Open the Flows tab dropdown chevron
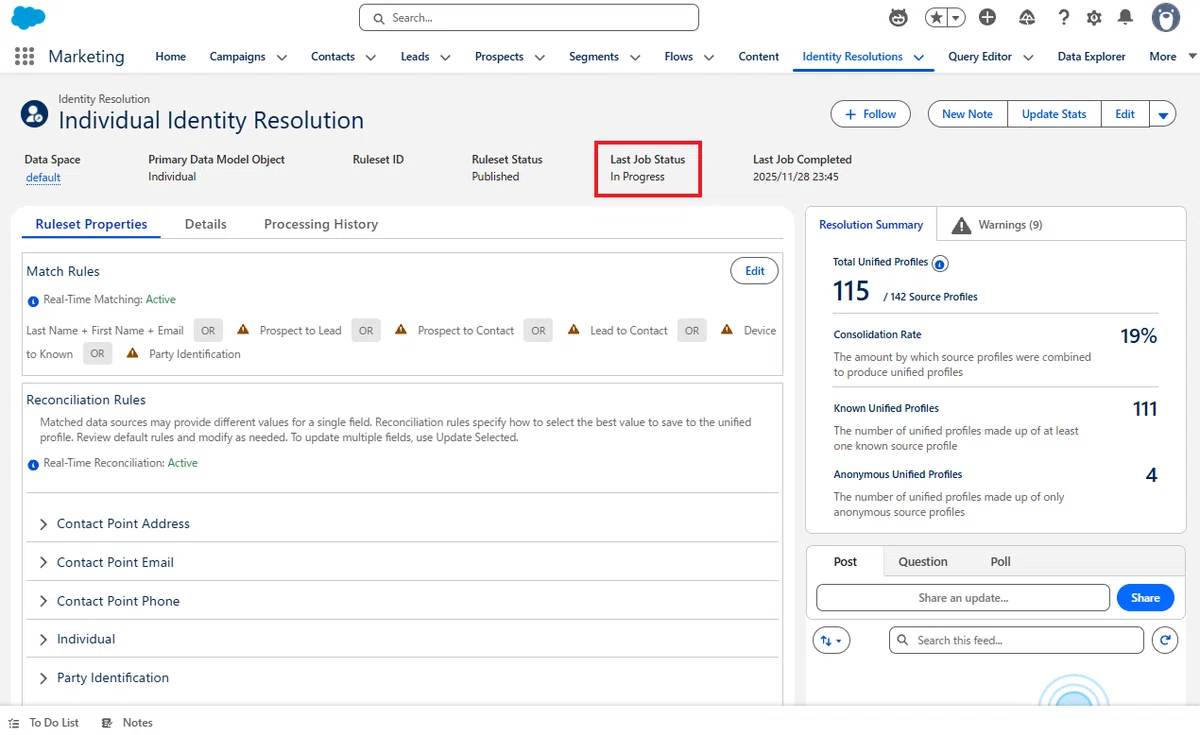 [x=709, y=57]
